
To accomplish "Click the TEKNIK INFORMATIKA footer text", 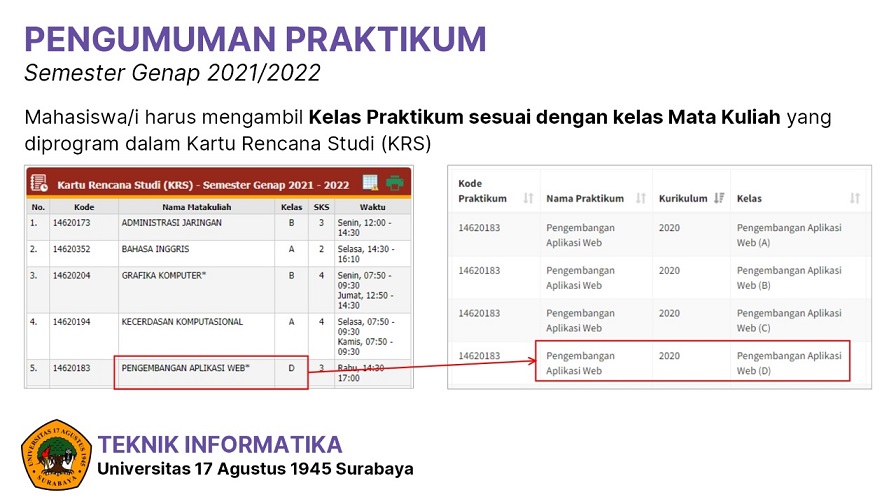I will [x=220, y=445].
